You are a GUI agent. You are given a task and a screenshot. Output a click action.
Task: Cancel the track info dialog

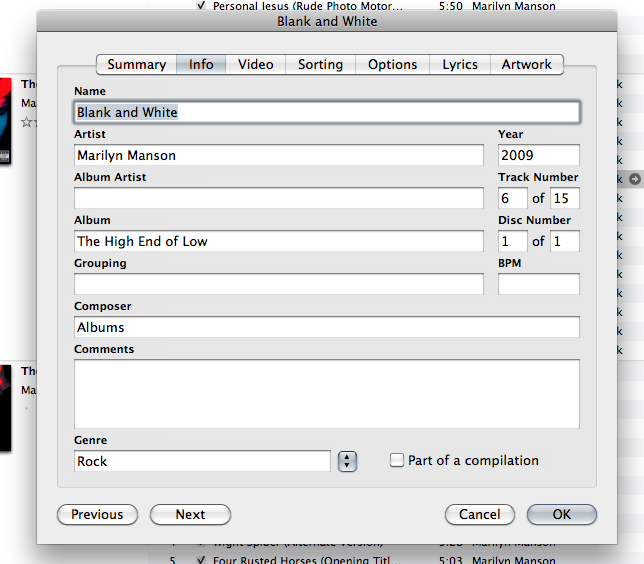[x=479, y=514]
